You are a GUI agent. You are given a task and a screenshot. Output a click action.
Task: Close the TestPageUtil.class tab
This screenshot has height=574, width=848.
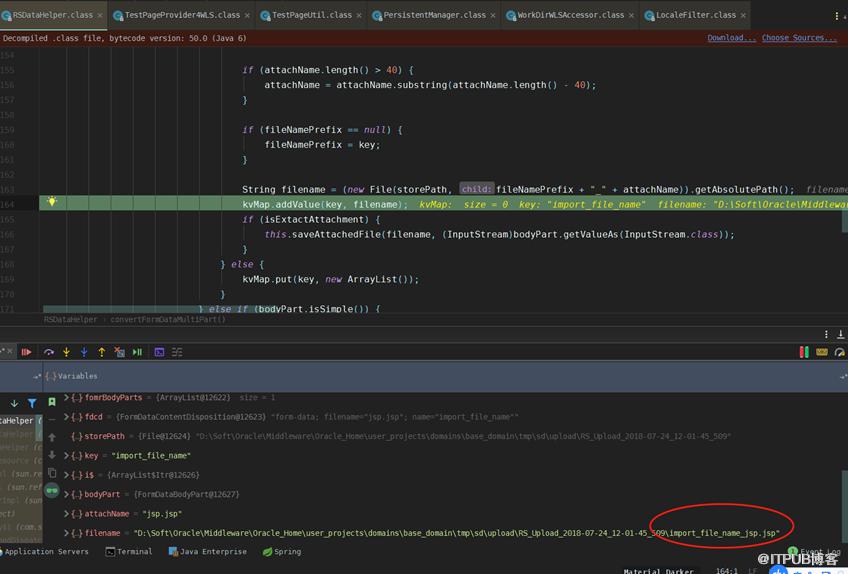(359, 16)
